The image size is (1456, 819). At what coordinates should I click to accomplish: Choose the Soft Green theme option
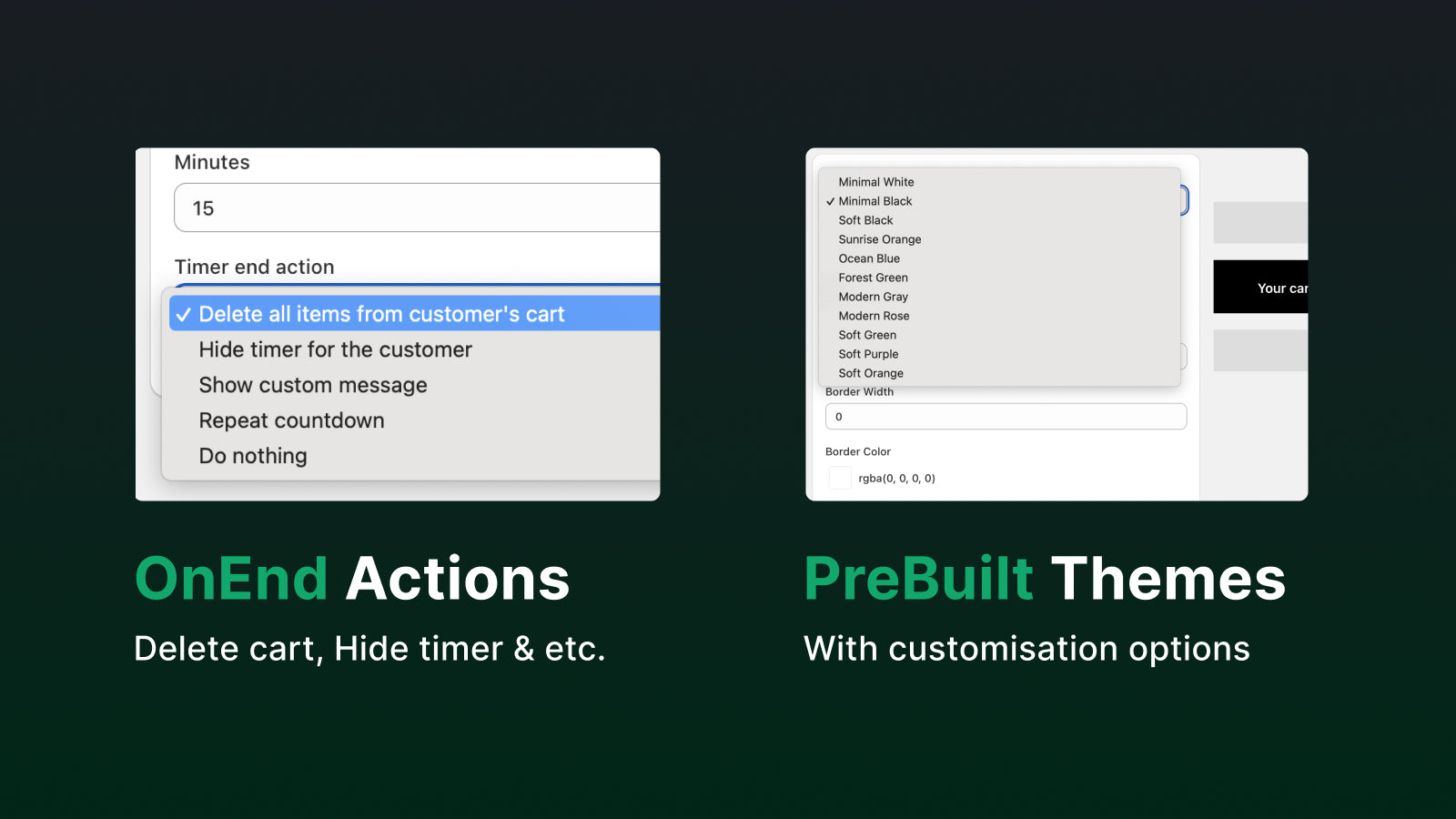click(866, 334)
